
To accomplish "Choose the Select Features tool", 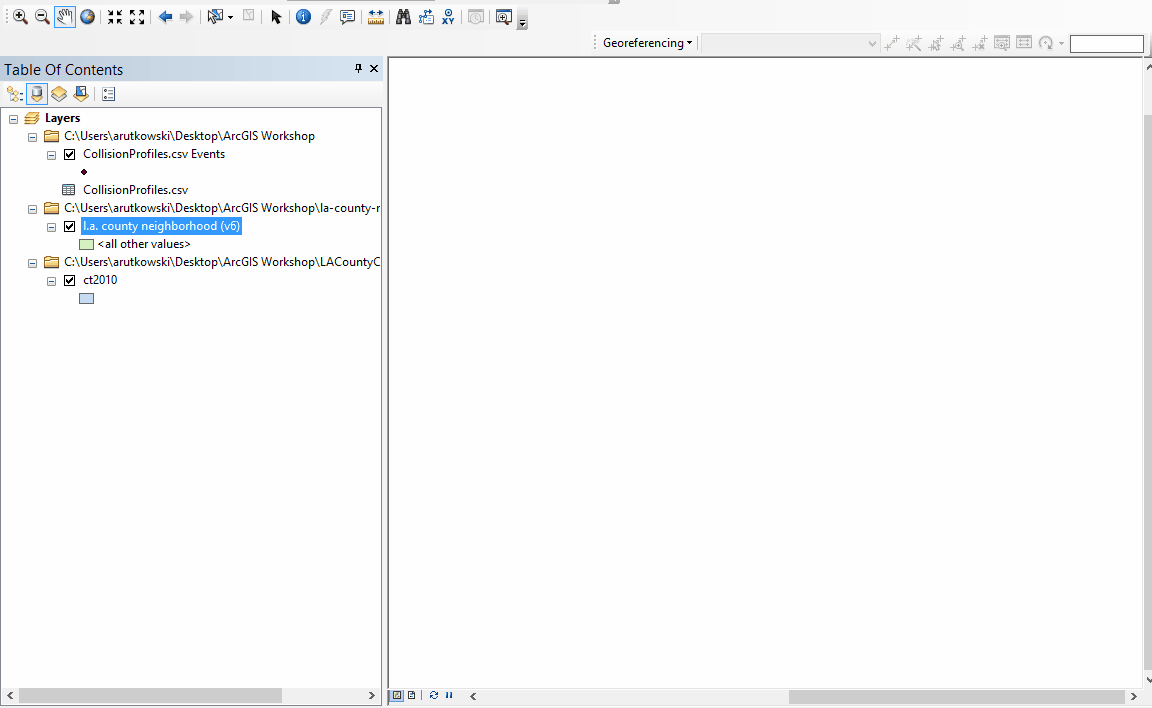I will 215,17.
